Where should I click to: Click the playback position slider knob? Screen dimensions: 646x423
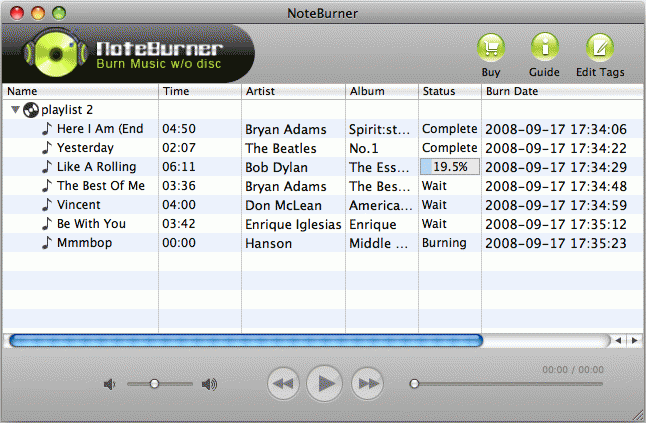[414, 384]
